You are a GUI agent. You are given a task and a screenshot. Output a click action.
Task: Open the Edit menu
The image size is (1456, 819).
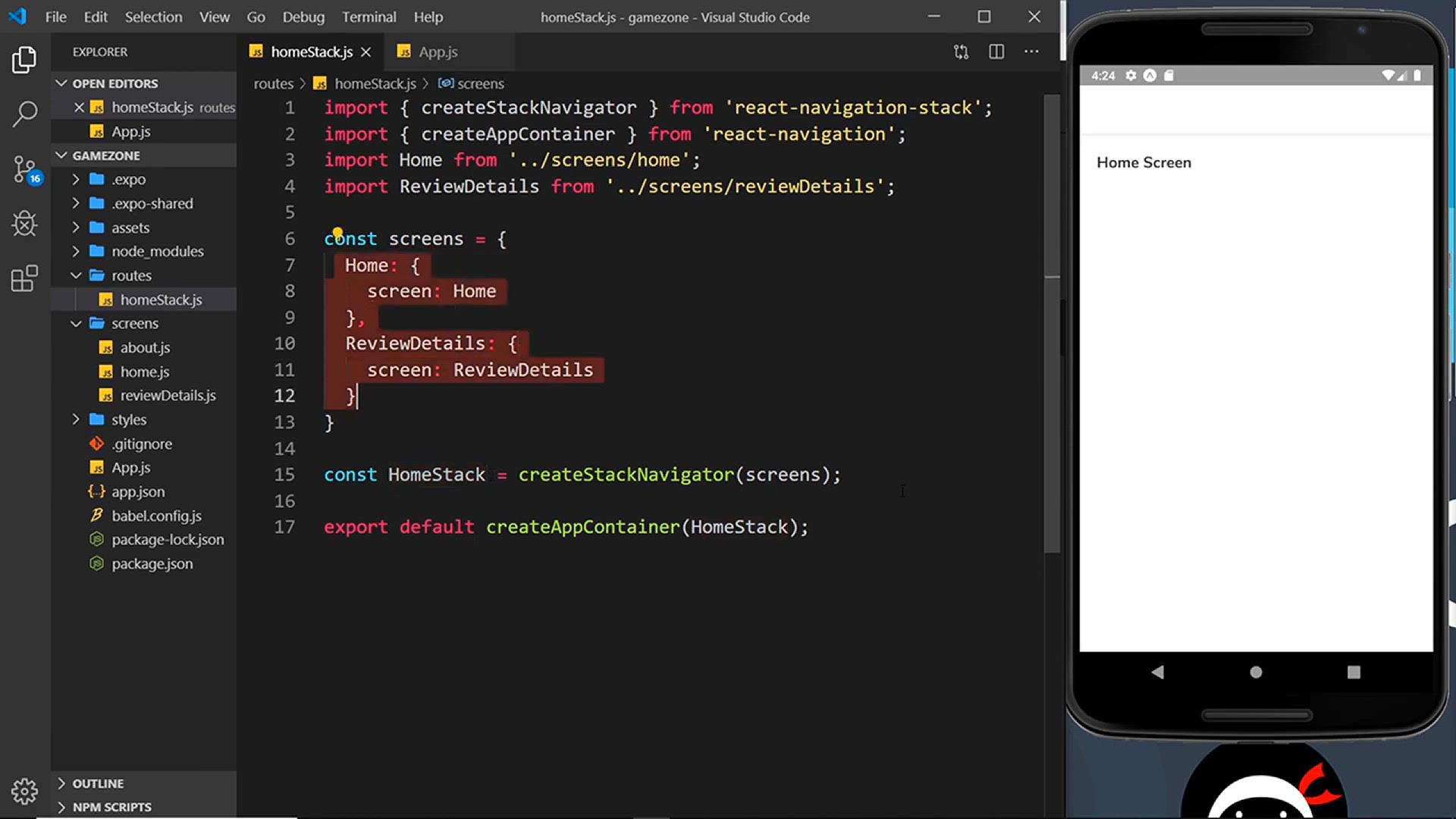coord(96,17)
